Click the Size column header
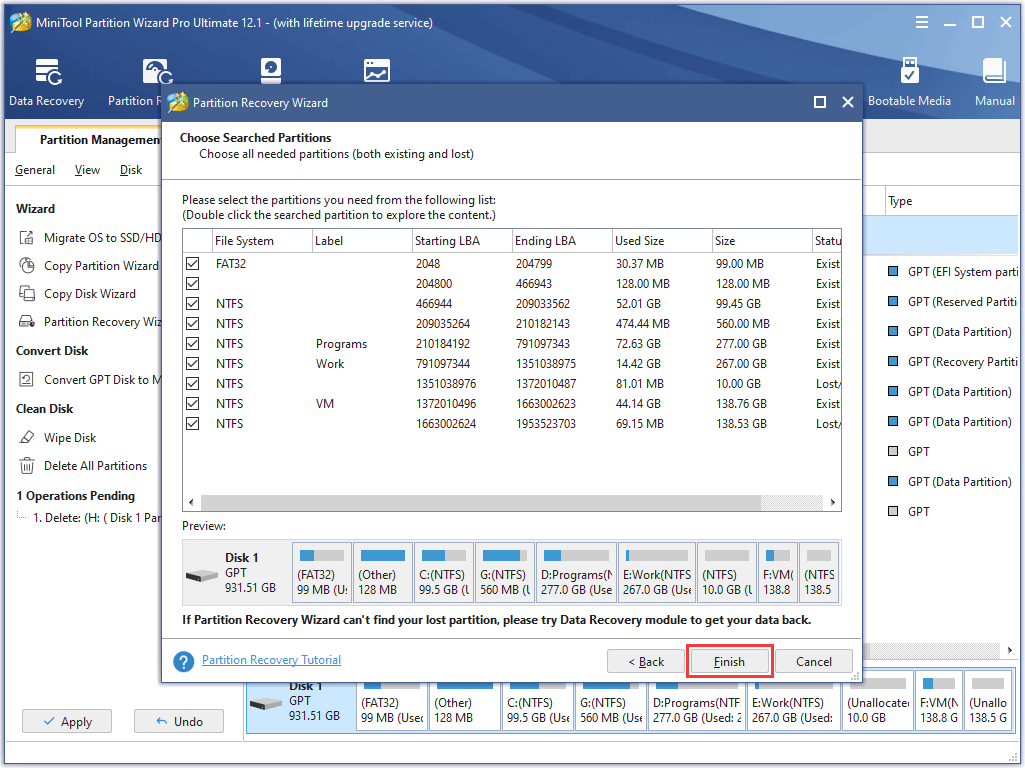1025x768 pixels. tap(762, 241)
